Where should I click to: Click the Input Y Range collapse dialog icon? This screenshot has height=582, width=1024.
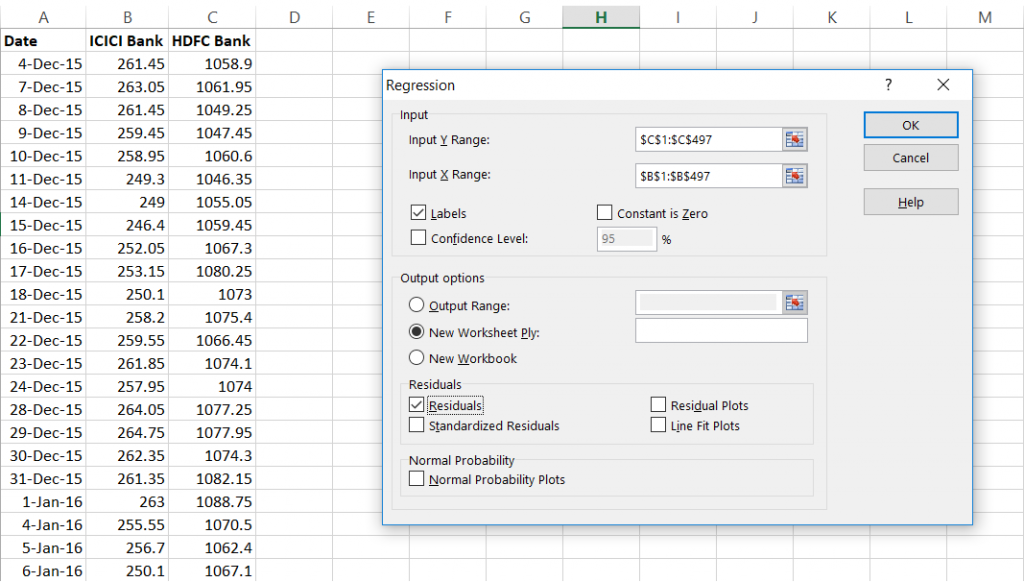(x=795, y=139)
